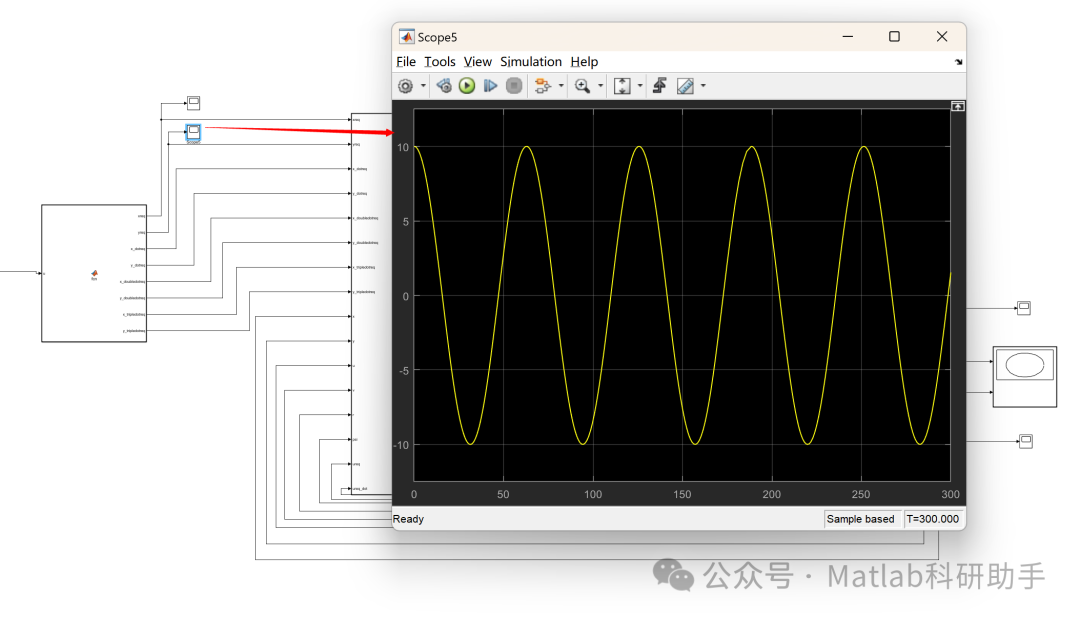Viewport: 1080px width, 619px height.
Task: Maximize the Scope5 window
Action: pyautogui.click(x=894, y=36)
